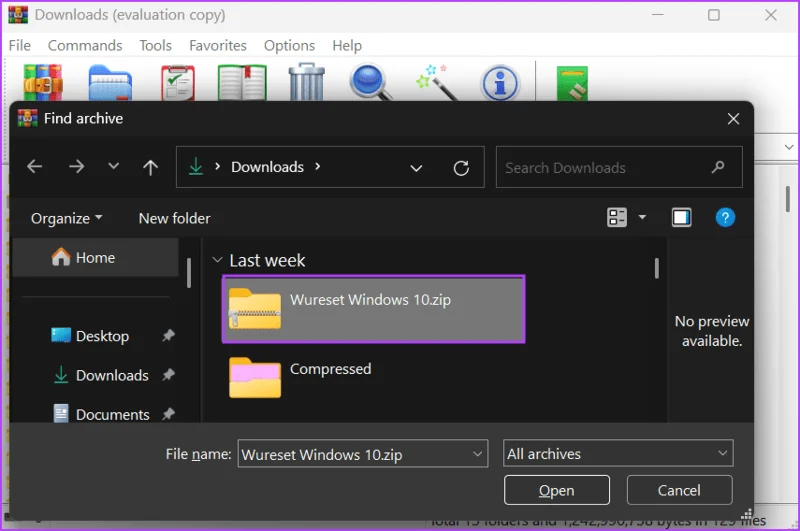Image resolution: width=800 pixels, height=531 pixels.
Task: Click the Wizard magic wand toolbar icon
Action: (x=436, y=82)
